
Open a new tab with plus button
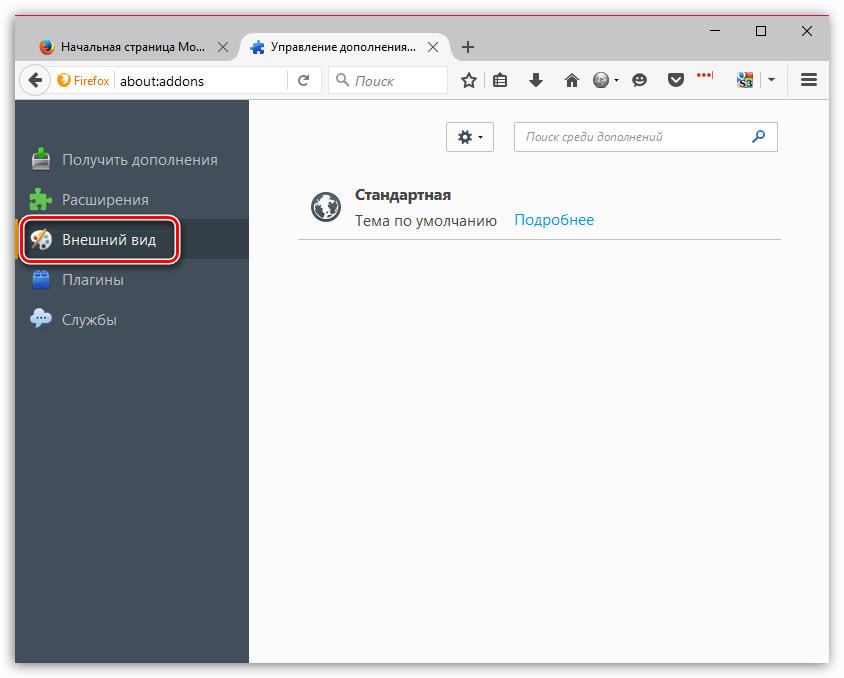point(468,47)
